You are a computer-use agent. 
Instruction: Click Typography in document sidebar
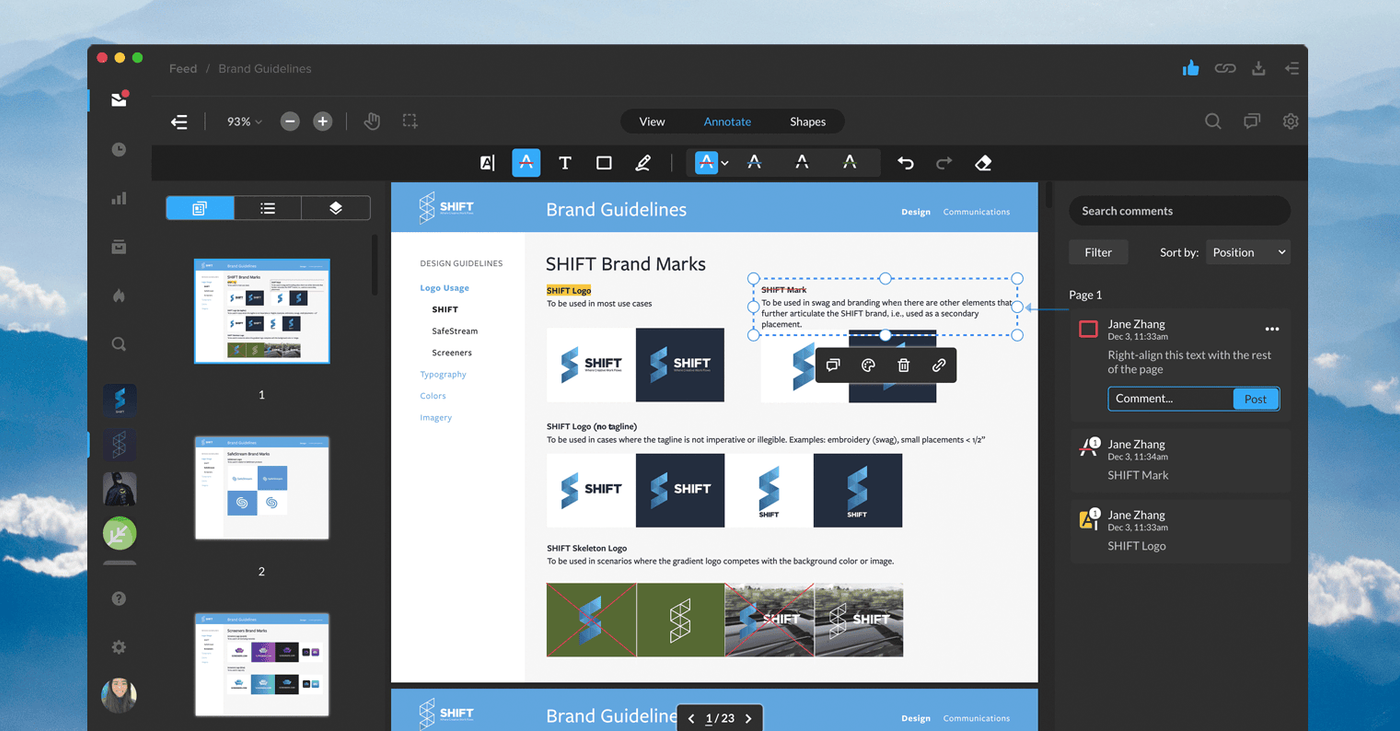(x=443, y=374)
